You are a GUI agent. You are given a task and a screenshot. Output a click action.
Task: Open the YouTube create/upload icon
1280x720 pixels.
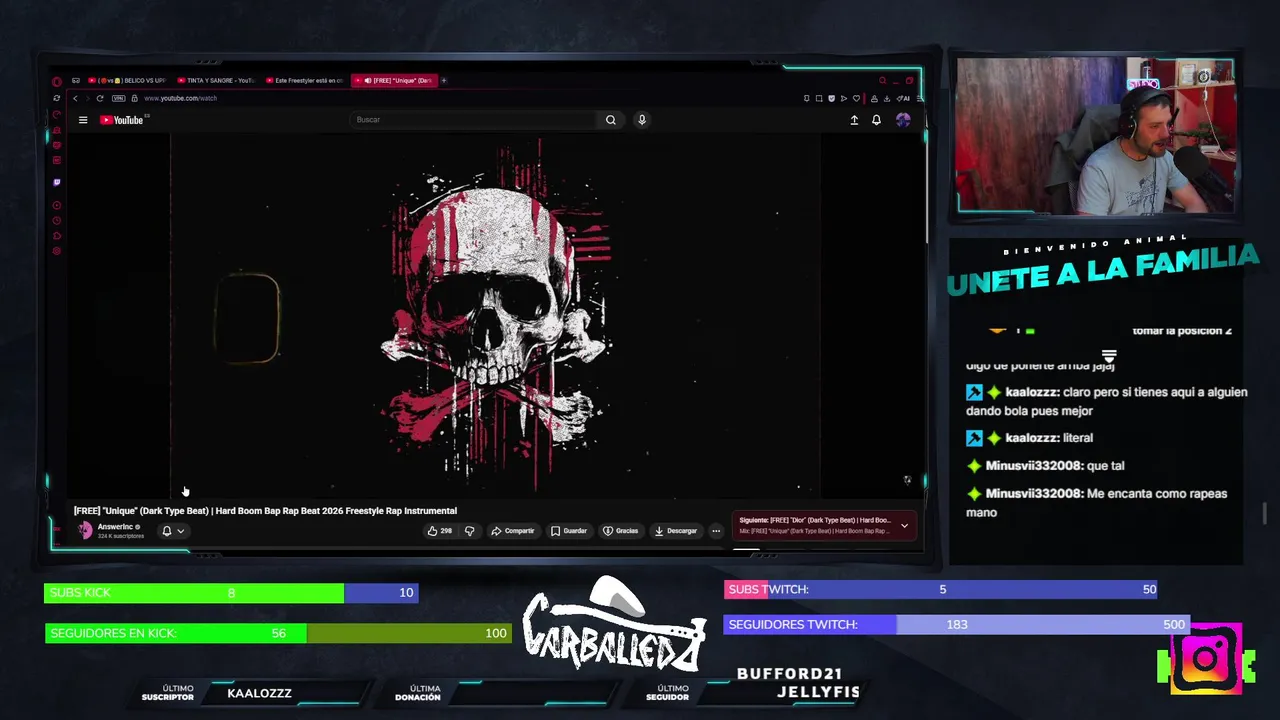pyautogui.click(x=854, y=120)
